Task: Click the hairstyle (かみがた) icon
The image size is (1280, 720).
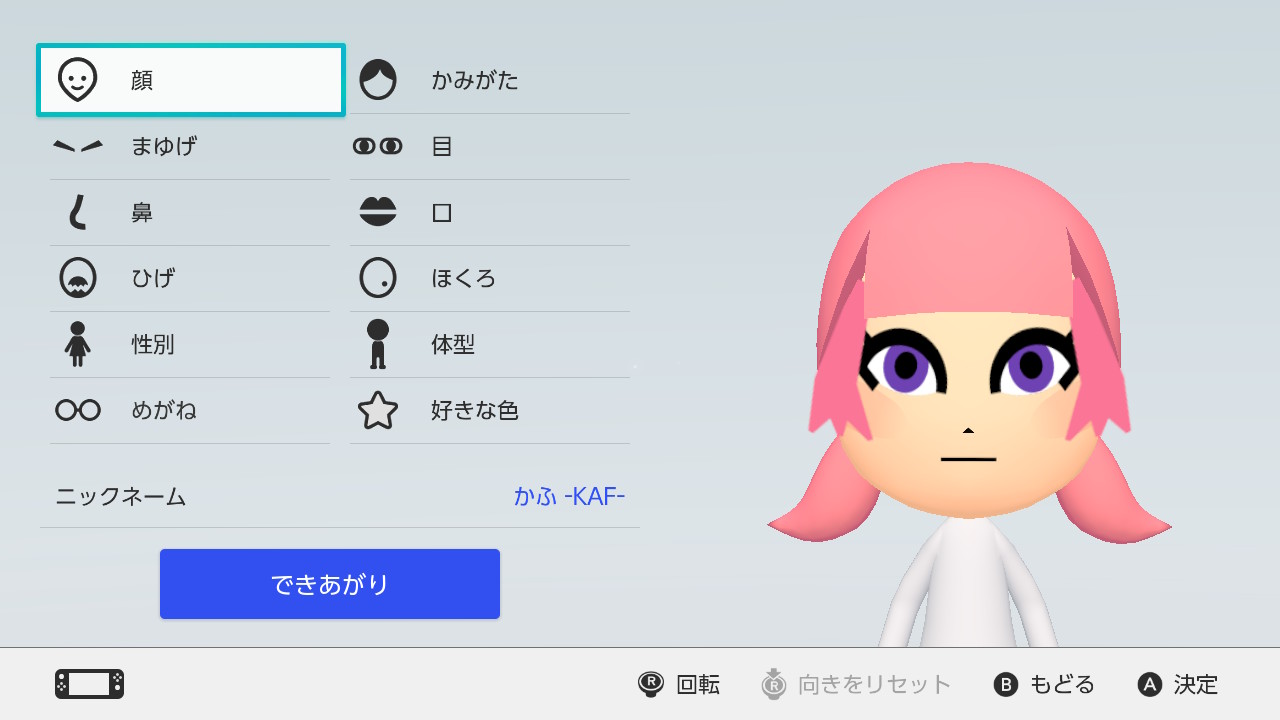Action: coord(378,80)
